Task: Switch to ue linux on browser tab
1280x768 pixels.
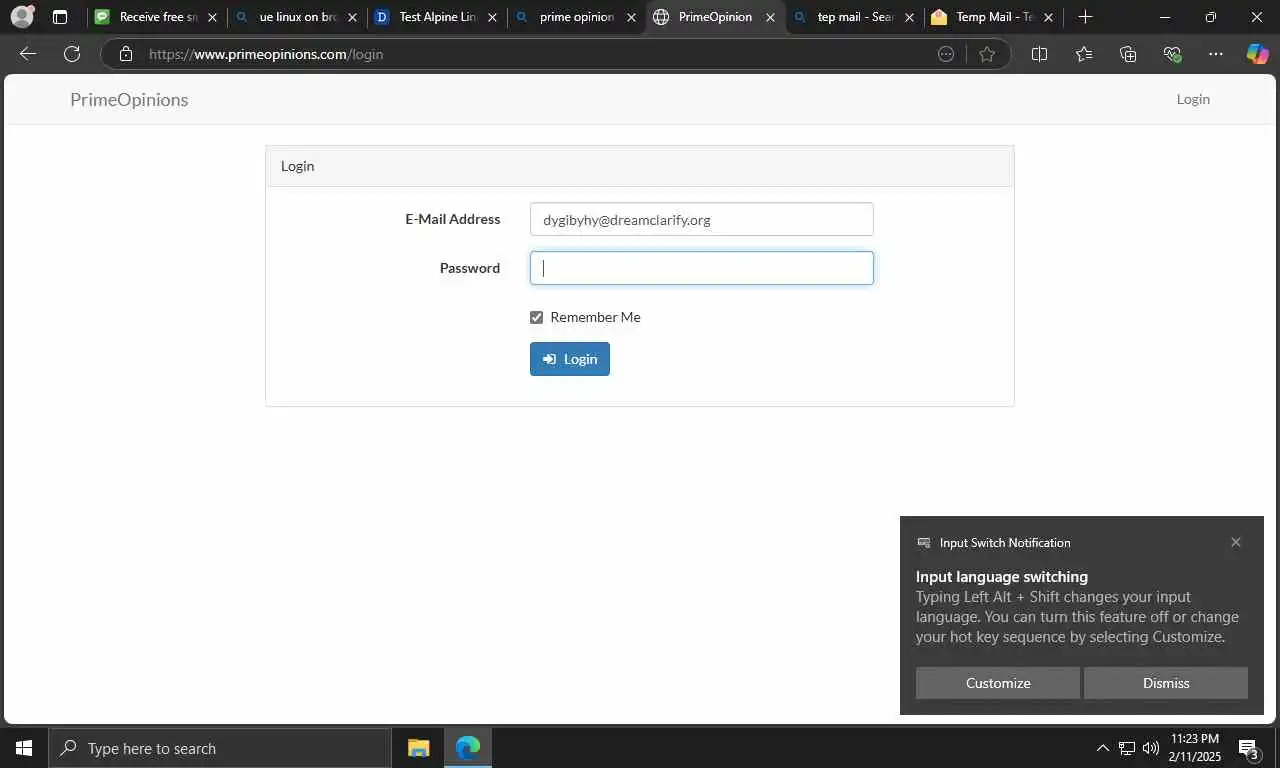Action: [295, 17]
